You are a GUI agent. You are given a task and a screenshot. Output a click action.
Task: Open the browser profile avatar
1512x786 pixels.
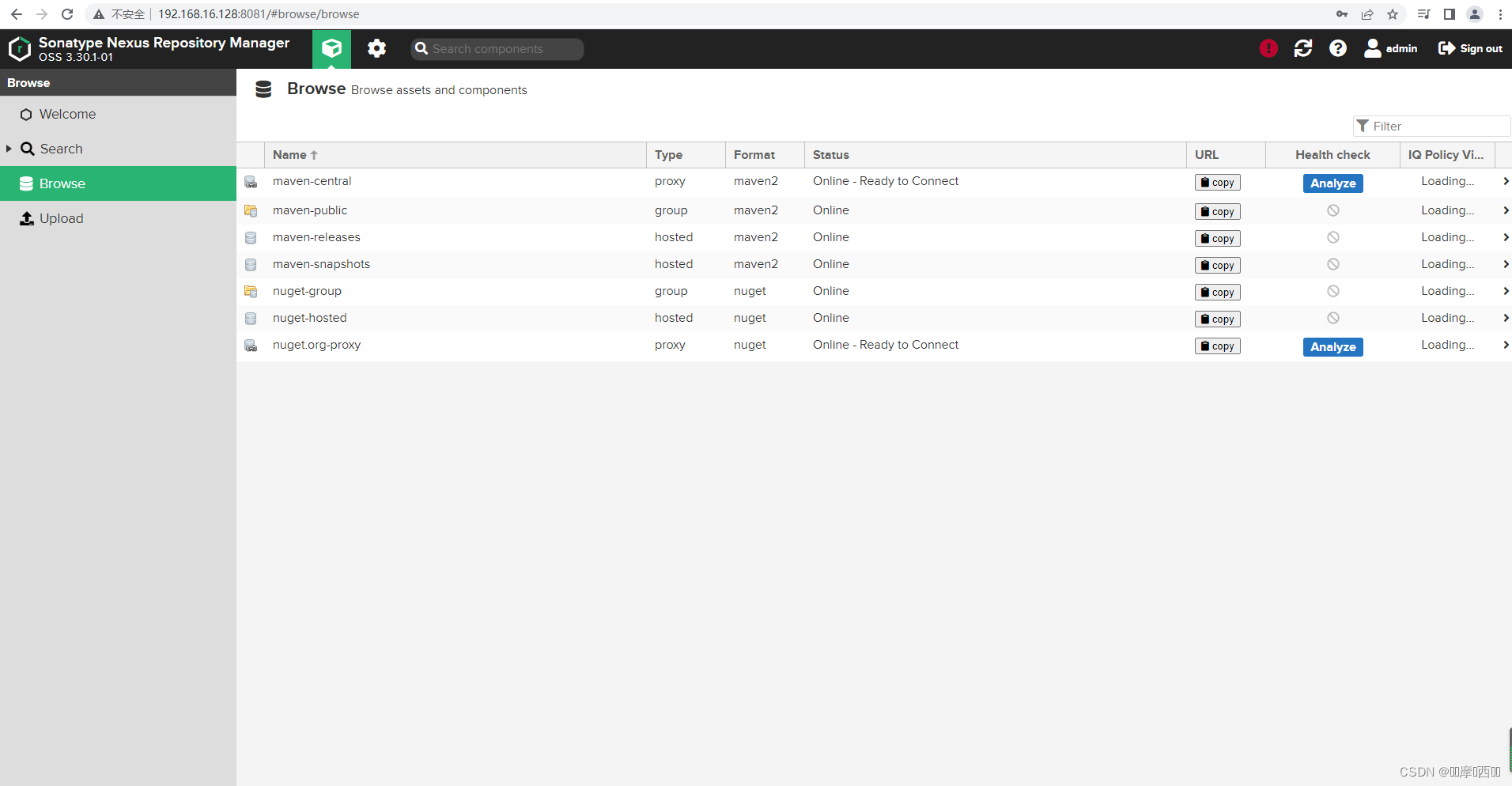pyautogui.click(x=1475, y=14)
